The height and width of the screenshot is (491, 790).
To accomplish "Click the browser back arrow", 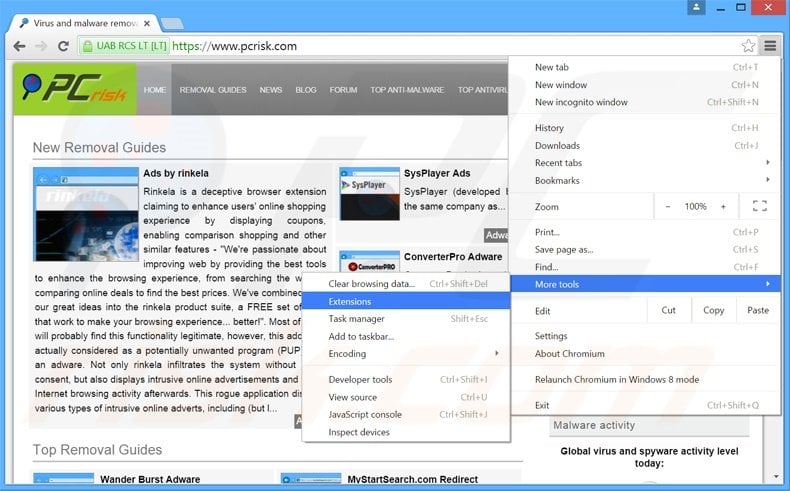I will click(19, 46).
